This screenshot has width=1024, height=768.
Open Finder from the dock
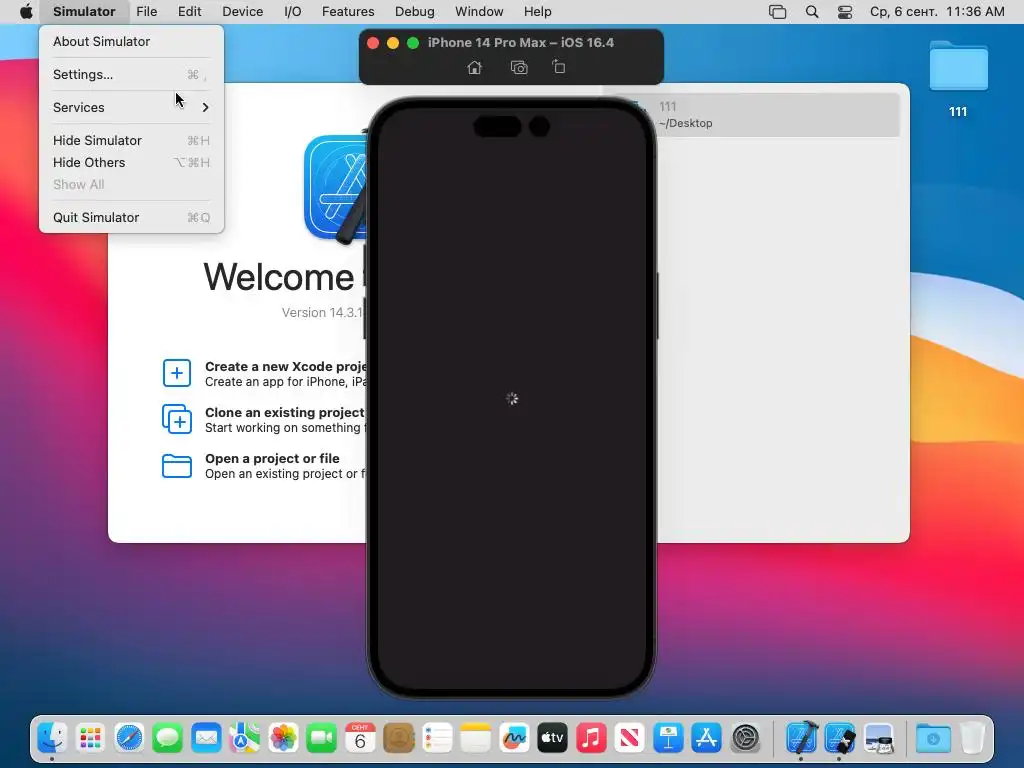click(x=52, y=739)
